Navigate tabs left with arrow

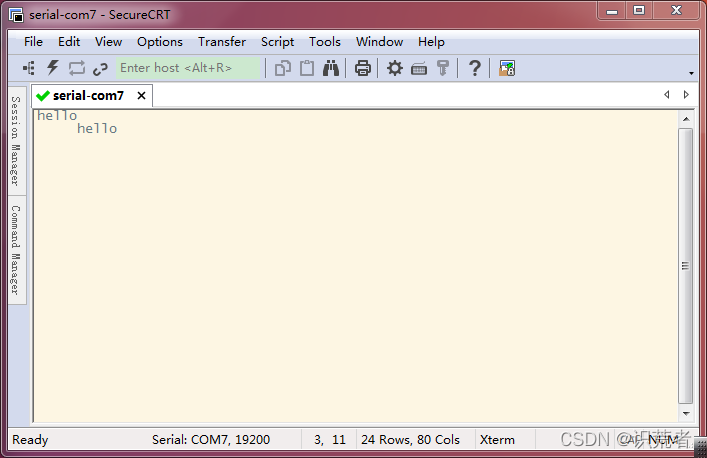click(666, 95)
